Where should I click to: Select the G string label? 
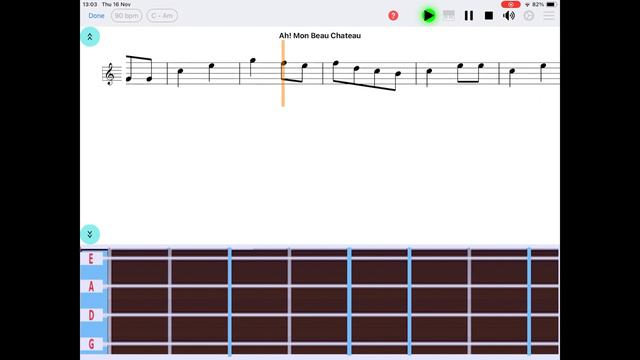point(91,344)
